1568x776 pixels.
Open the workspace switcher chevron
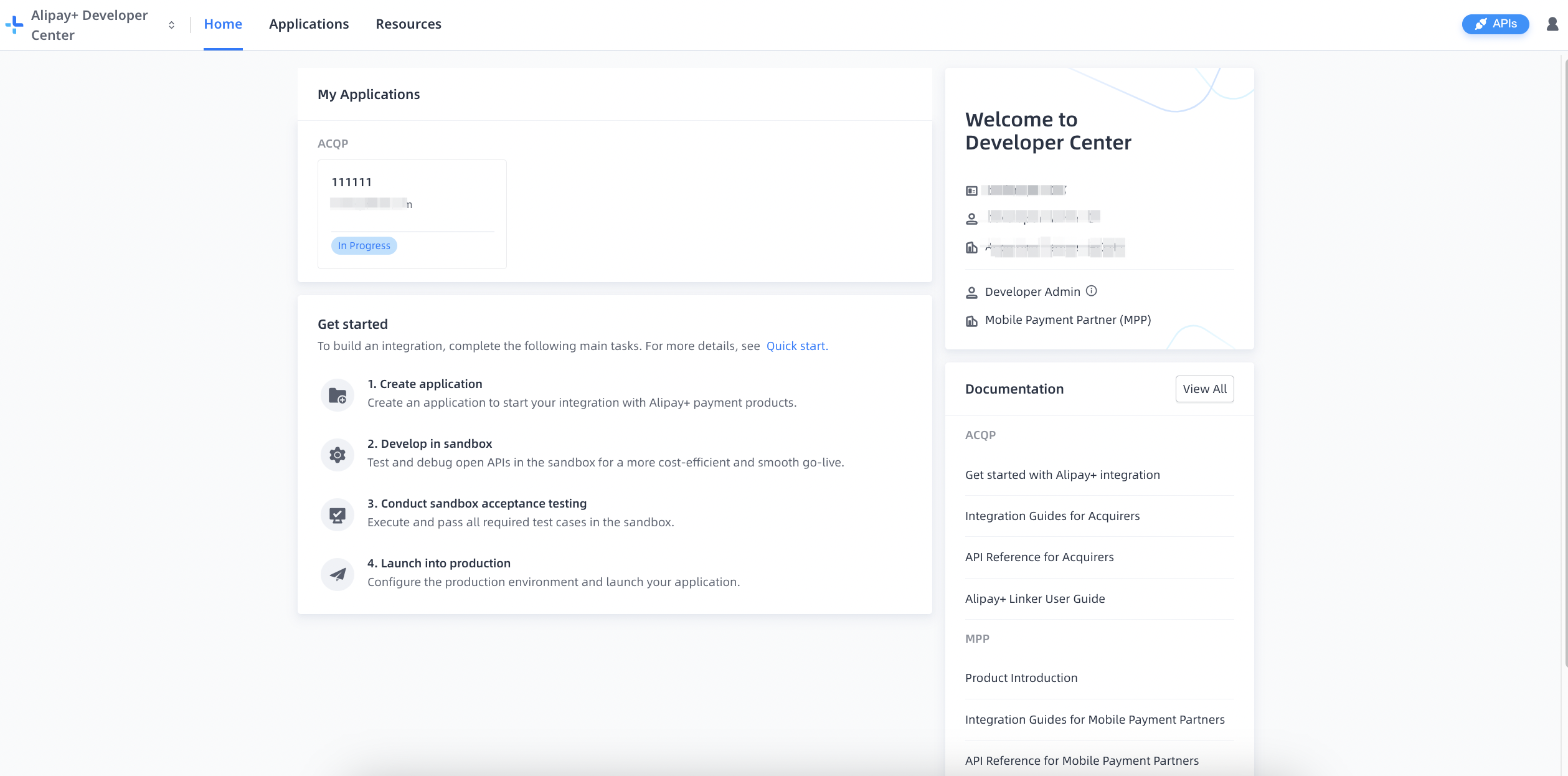point(171,25)
